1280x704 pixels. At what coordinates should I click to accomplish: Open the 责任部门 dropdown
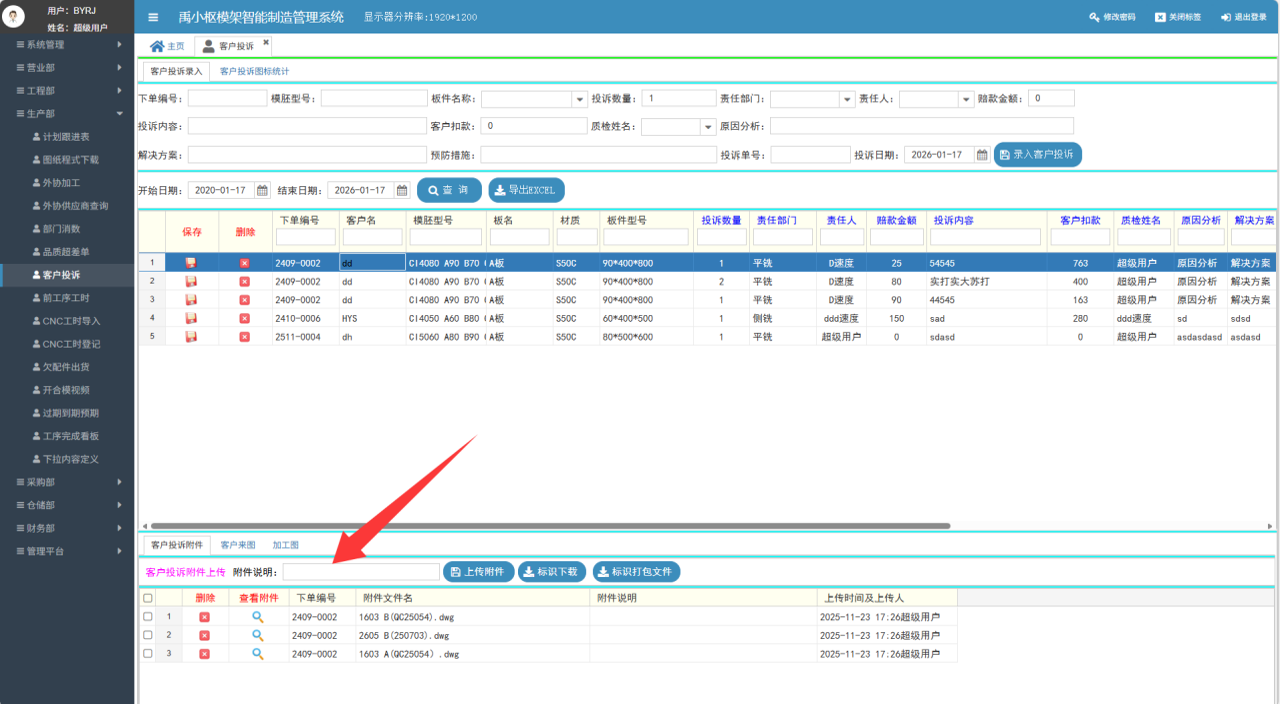[847, 99]
